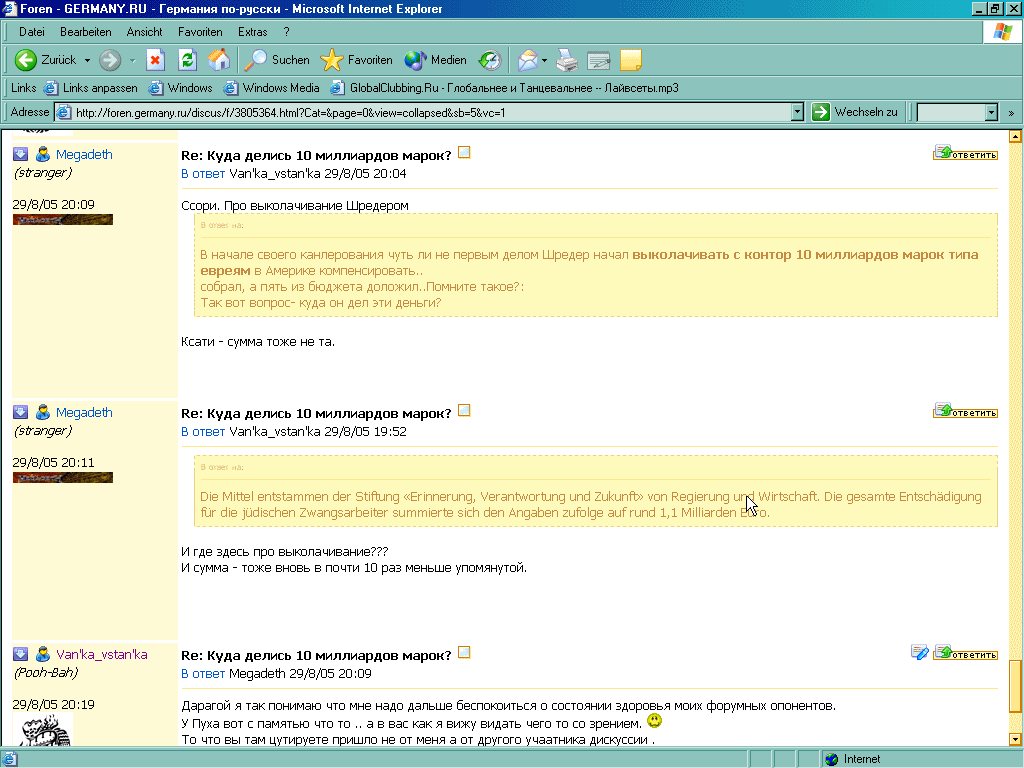1024x768 pixels.
Task: Open the Suchen search panel
Action: coord(277,60)
